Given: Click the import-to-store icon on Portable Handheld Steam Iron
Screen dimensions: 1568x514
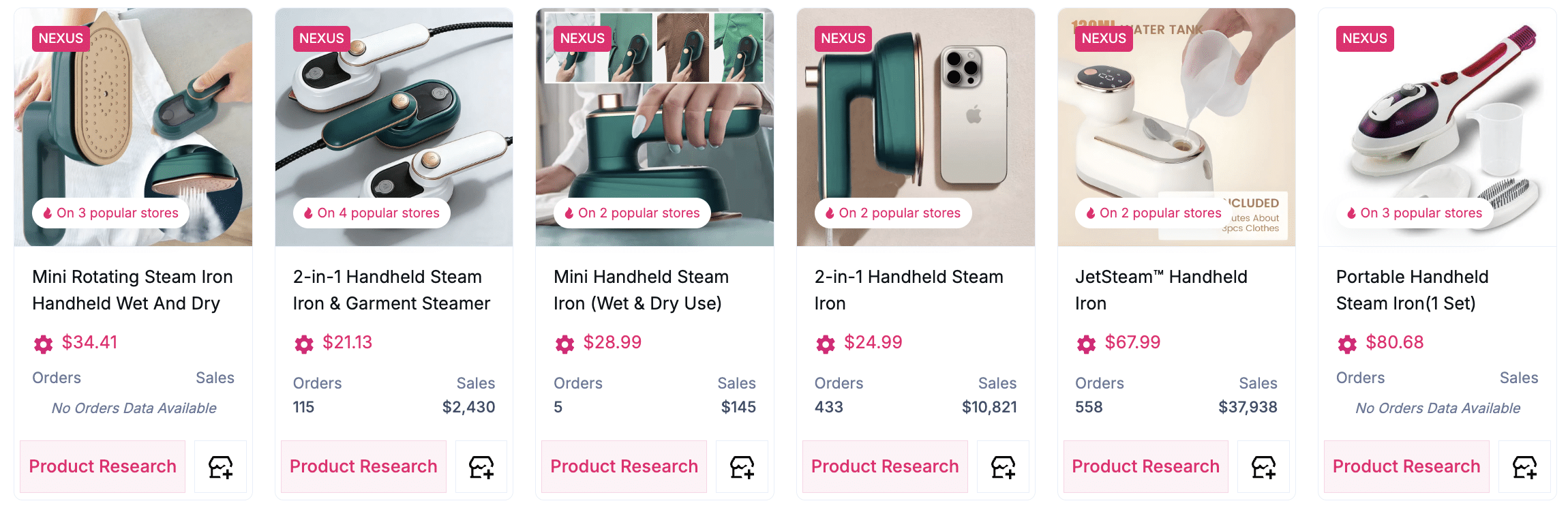Looking at the screenshot, I should click(1526, 467).
